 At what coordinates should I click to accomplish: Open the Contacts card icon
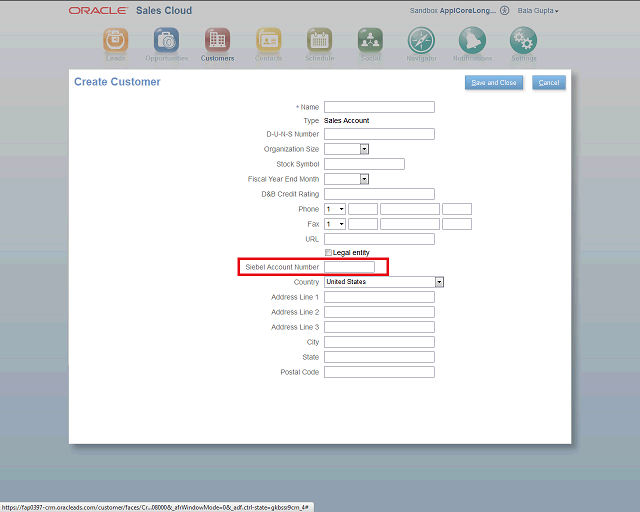point(268,40)
